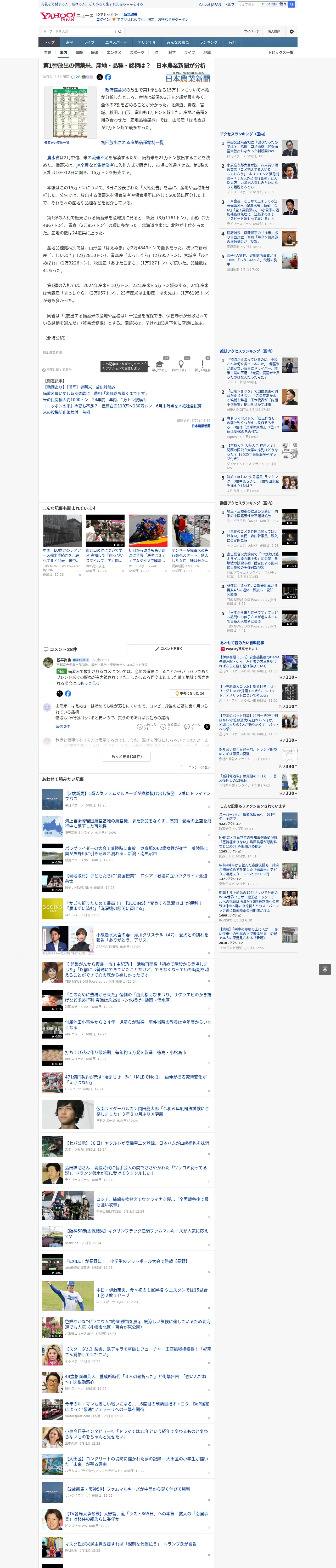
Task: Open the ランキング tab
Action: (209, 43)
